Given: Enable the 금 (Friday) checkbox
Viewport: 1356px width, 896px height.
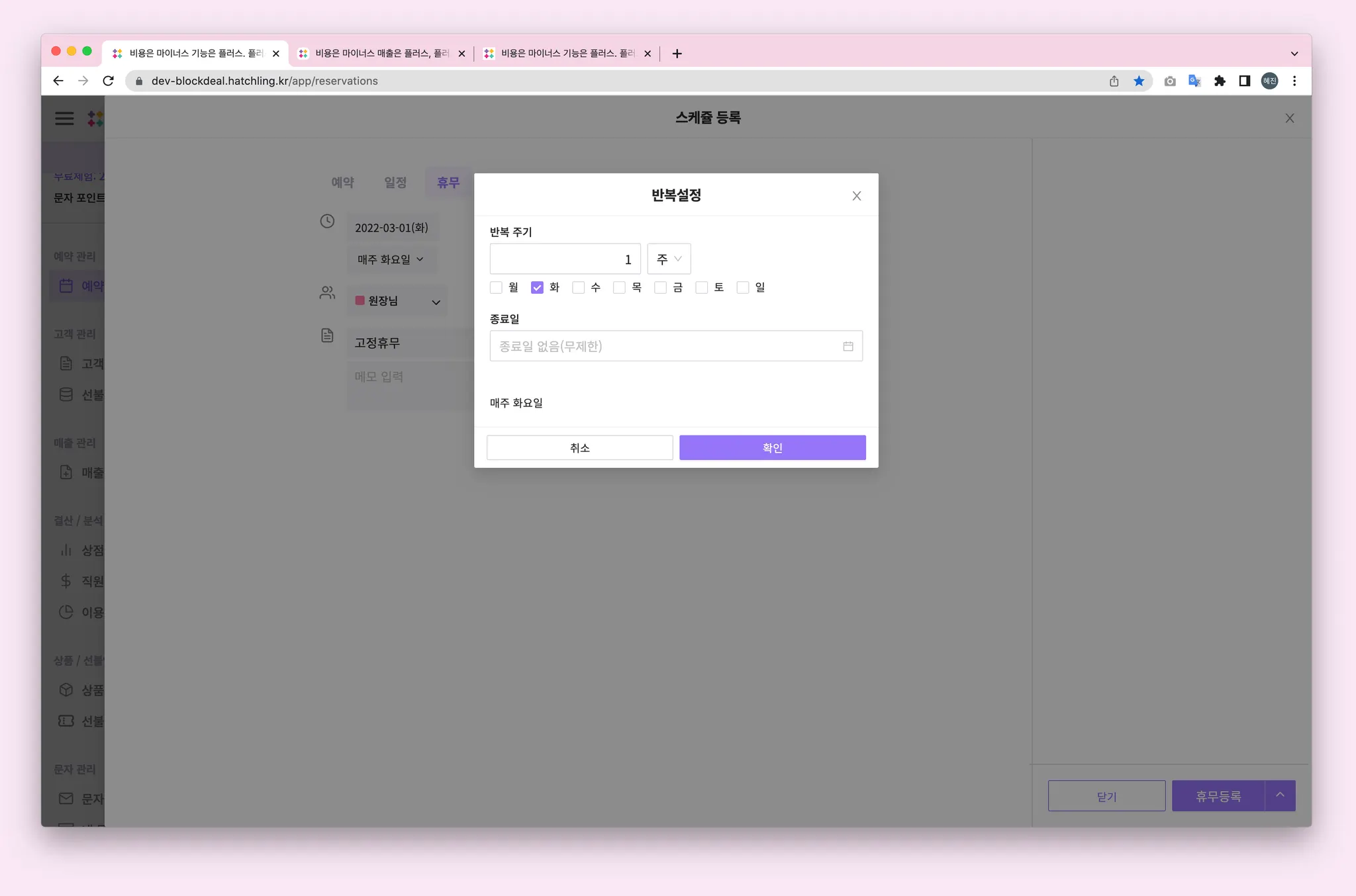Looking at the screenshot, I should tap(660, 287).
